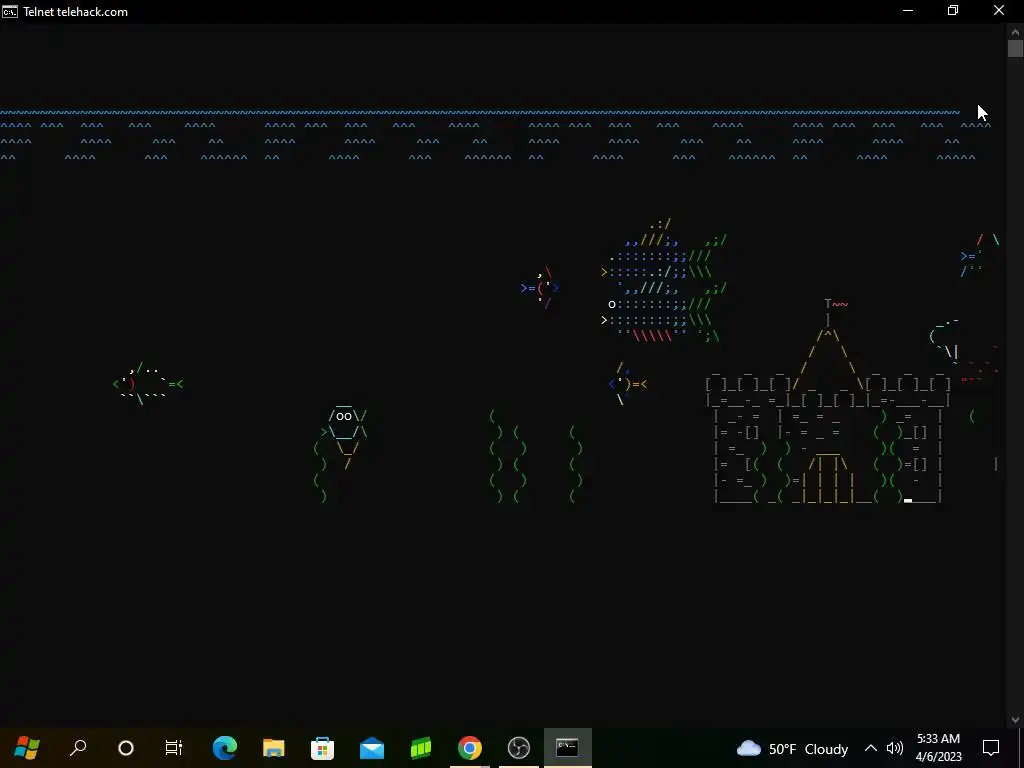The height and width of the screenshot is (768, 1024).
Task: Click the Telnet window title bar icon
Action: [x=10, y=12]
